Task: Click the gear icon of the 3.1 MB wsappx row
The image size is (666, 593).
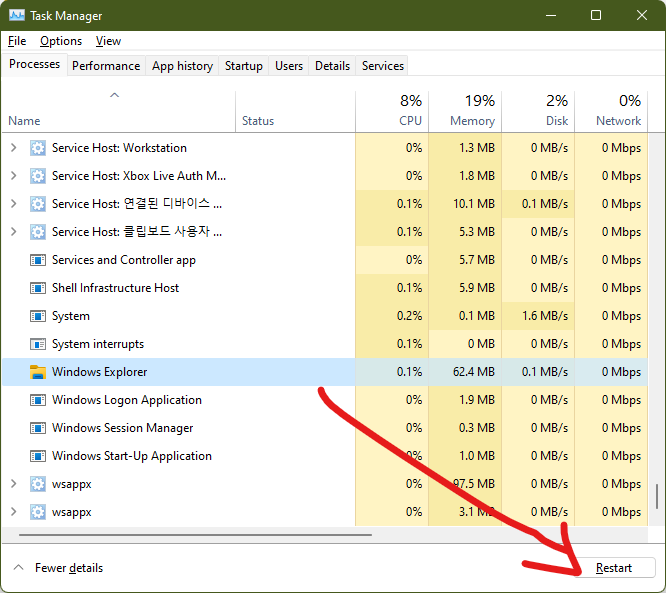Action: [x=38, y=512]
